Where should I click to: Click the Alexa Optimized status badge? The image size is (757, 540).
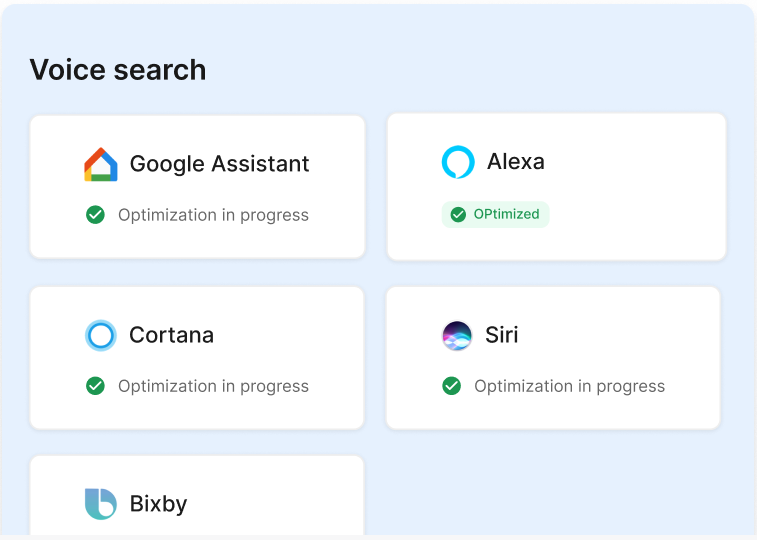[496, 214]
